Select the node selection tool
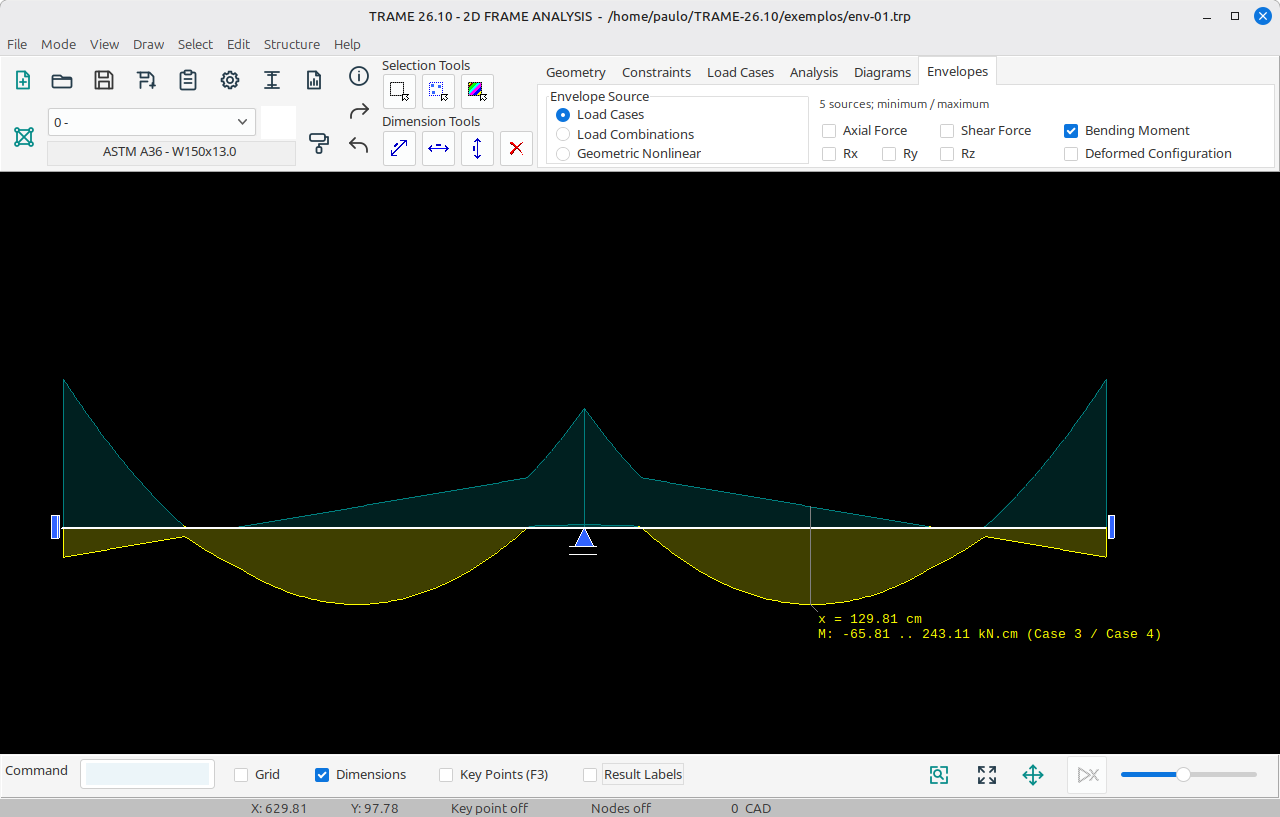The width and height of the screenshot is (1280, 817). pyautogui.click(x=438, y=92)
